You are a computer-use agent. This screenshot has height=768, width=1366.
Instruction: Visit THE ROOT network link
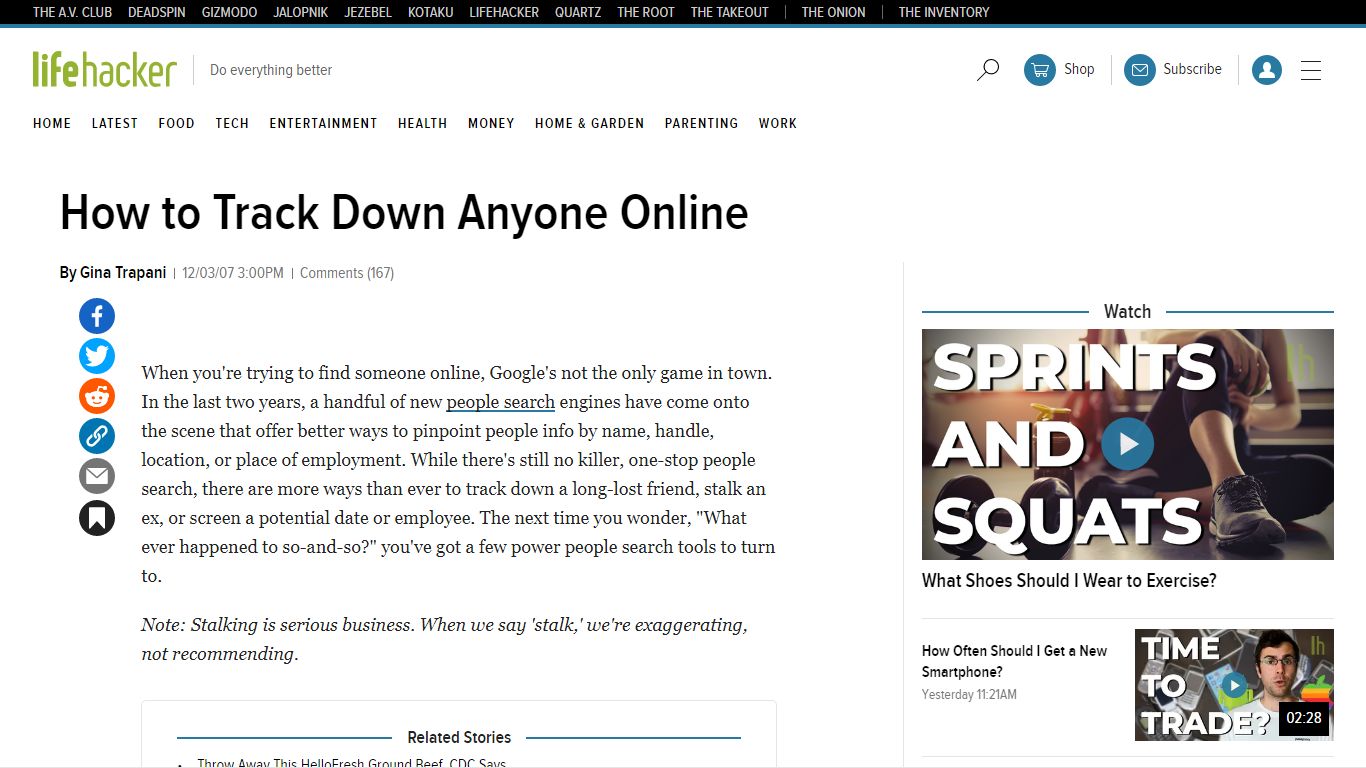[646, 12]
